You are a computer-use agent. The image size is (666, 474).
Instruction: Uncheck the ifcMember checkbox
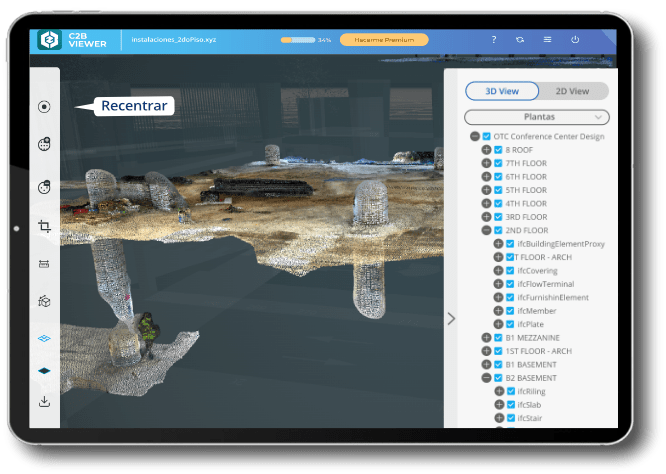click(510, 311)
